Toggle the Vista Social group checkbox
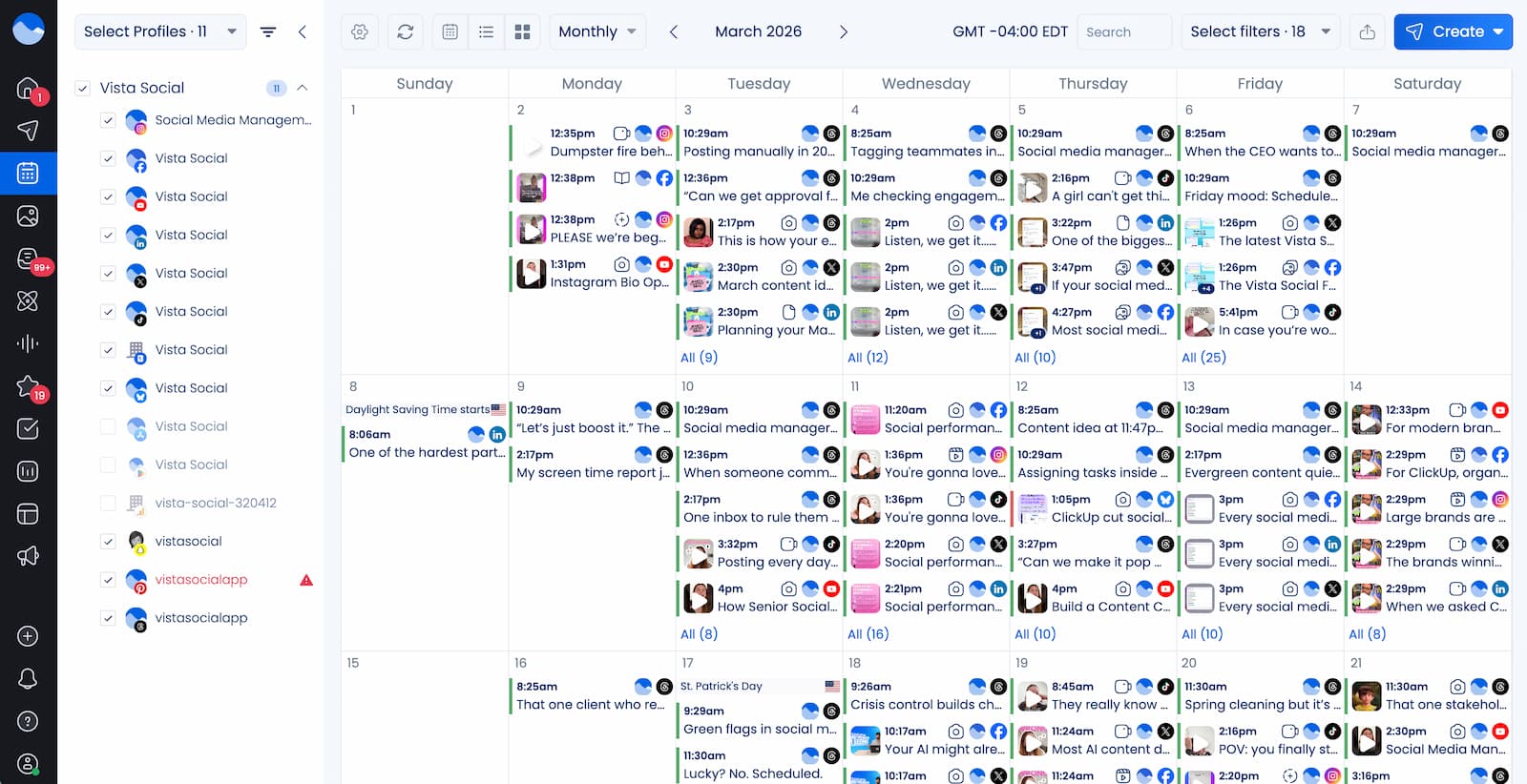This screenshot has height=784, width=1527. coord(82,88)
